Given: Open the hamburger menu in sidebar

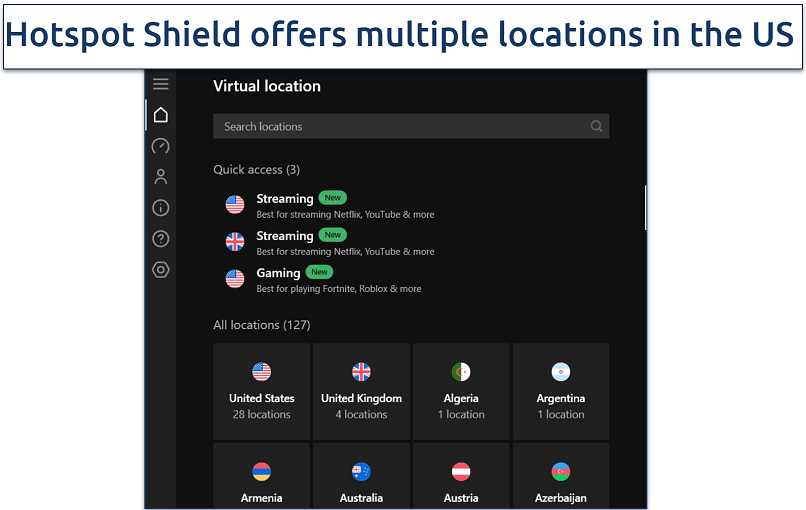Looking at the screenshot, I should tap(160, 84).
